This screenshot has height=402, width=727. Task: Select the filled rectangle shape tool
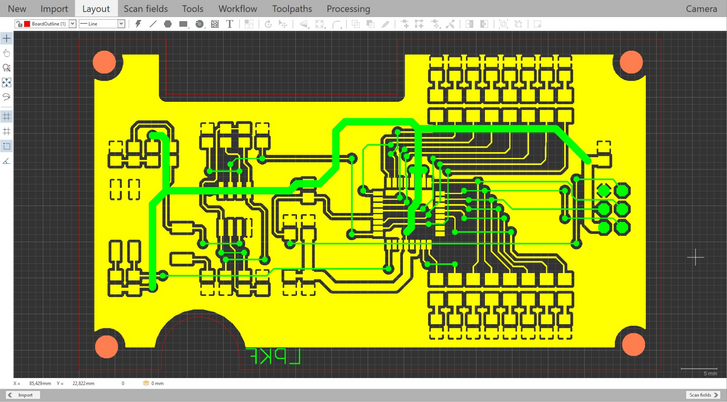point(184,23)
